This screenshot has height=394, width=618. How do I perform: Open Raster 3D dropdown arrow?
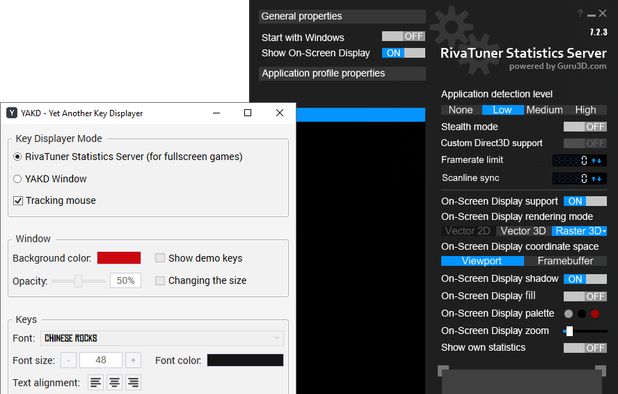(604, 231)
